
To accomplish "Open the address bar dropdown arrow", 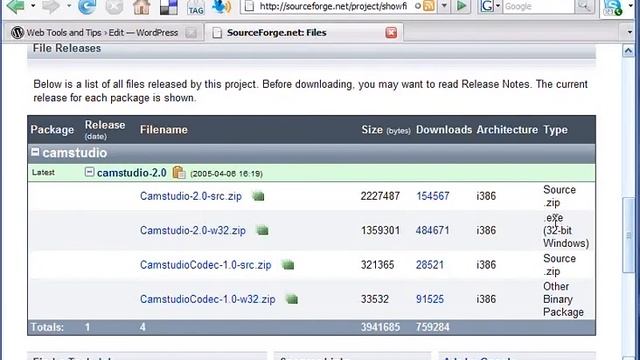I will pyautogui.click(x=444, y=6).
